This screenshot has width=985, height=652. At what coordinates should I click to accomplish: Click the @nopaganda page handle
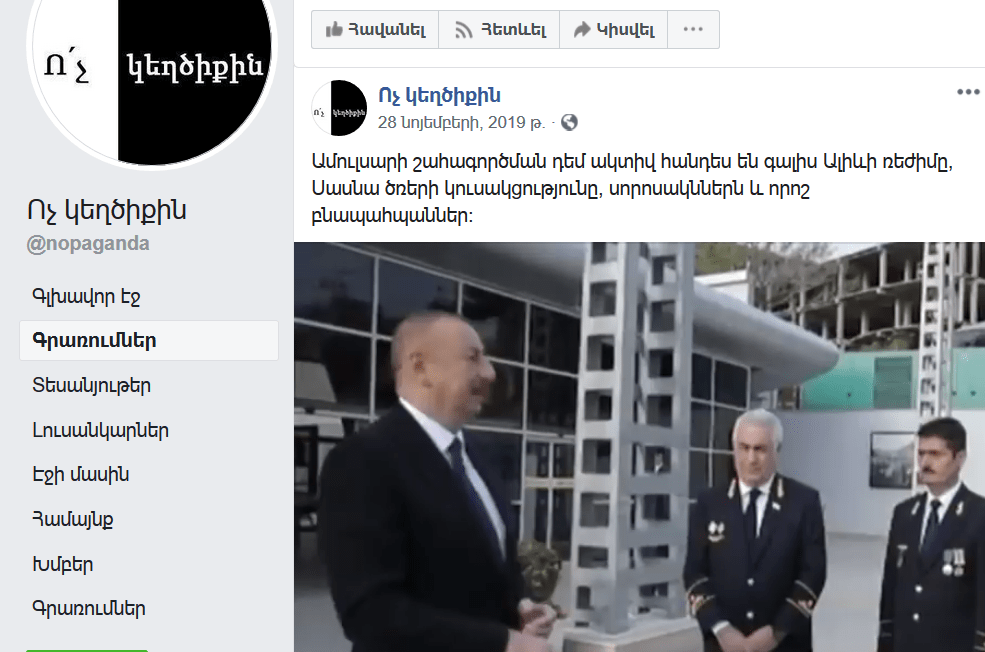tap(88, 244)
